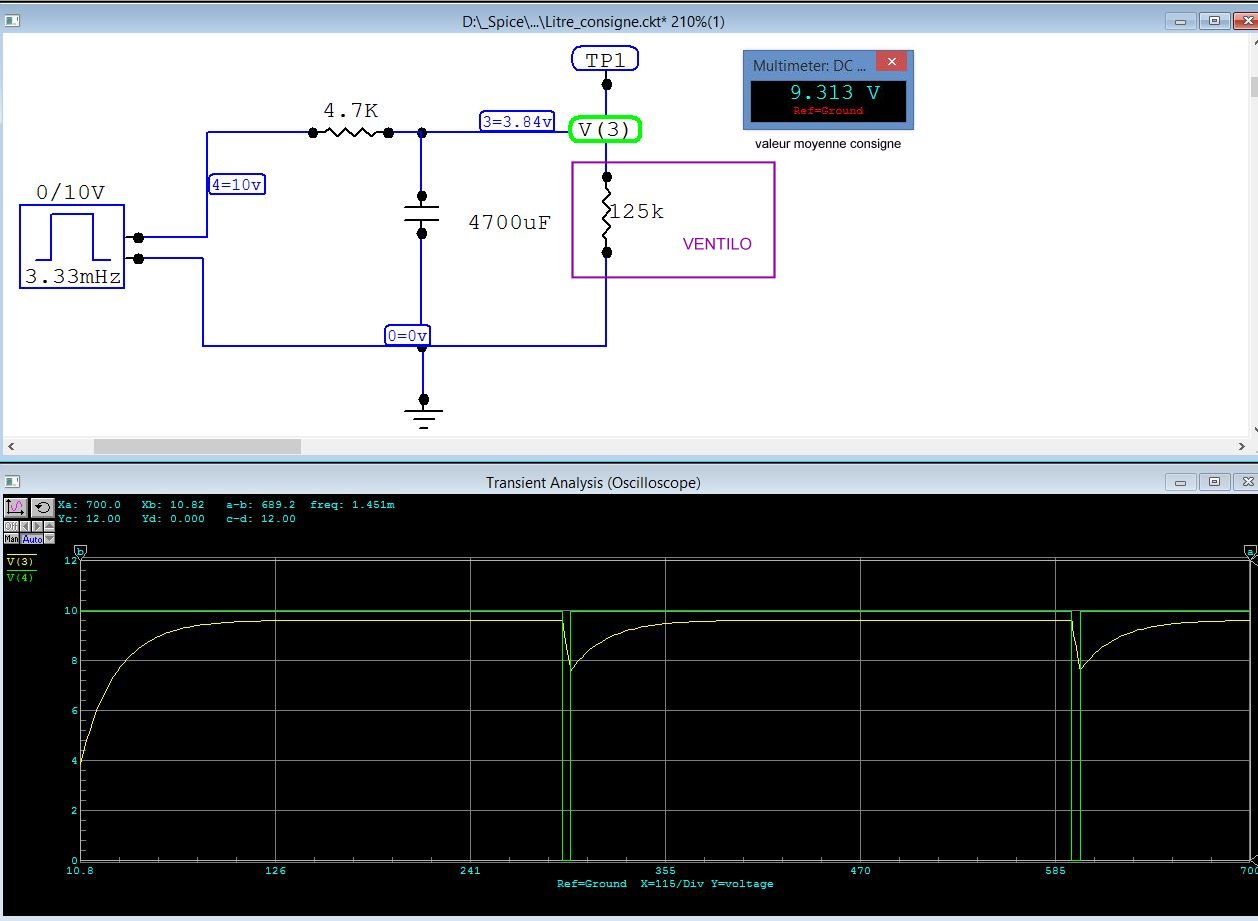Click the oscilloscope up arrow button

(x=49, y=526)
